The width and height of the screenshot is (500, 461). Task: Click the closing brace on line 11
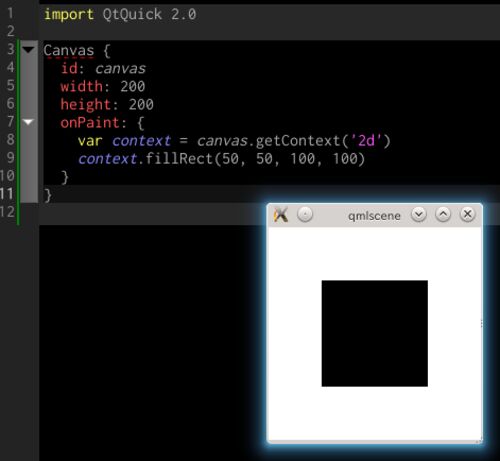pyautogui.click(x=48, y=195)
